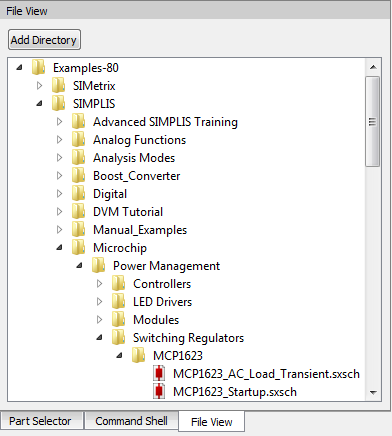Expand the Boost_Converter node
392x436 pixels.
(x=59, y=176)
